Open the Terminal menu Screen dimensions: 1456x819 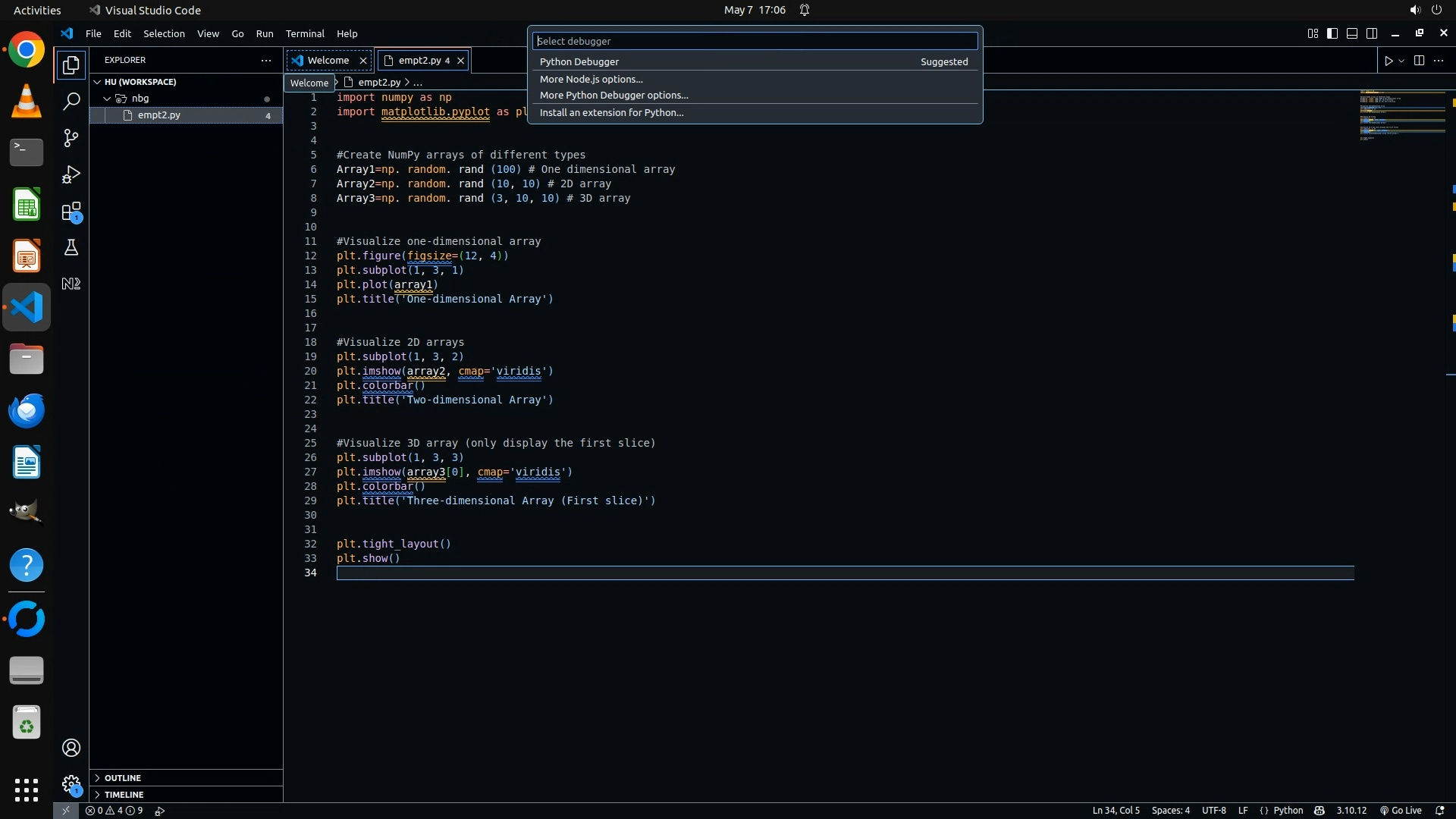click(305, 33)
